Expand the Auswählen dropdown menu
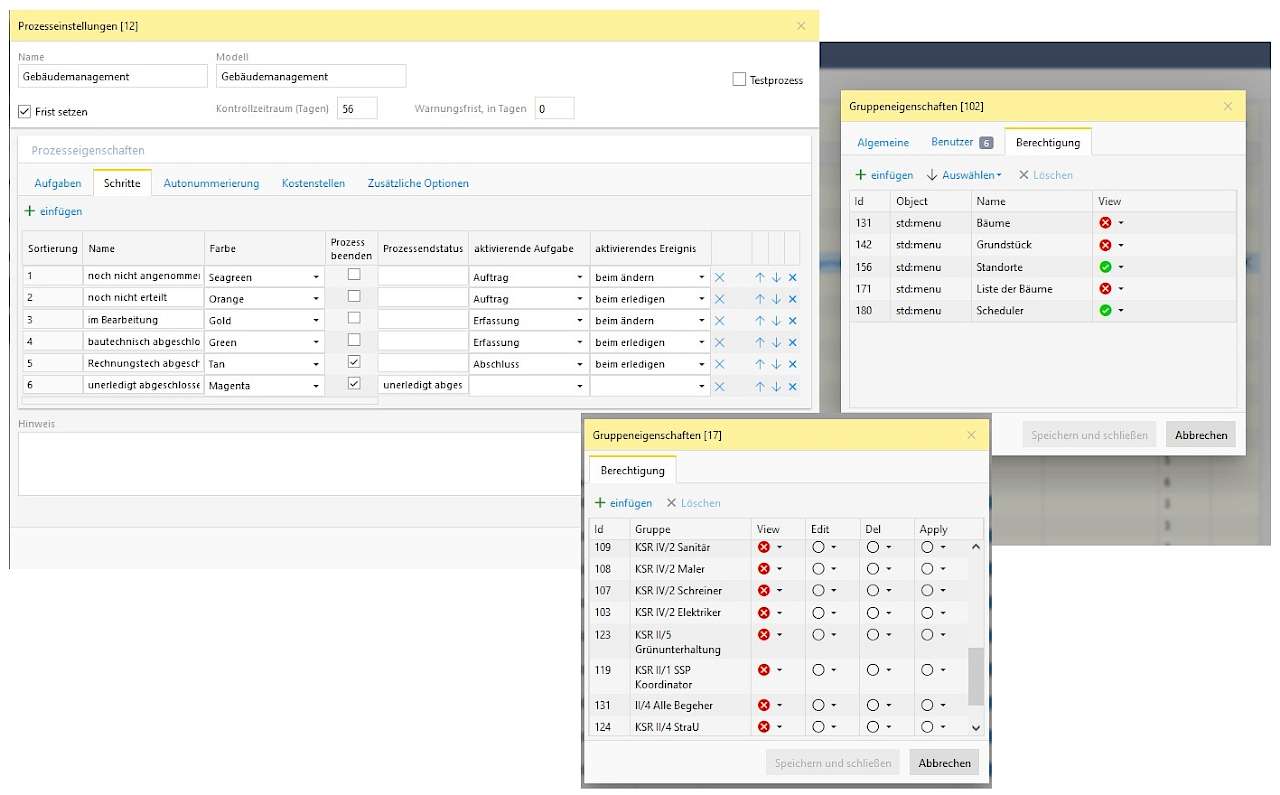 click(x=964, y=175)
